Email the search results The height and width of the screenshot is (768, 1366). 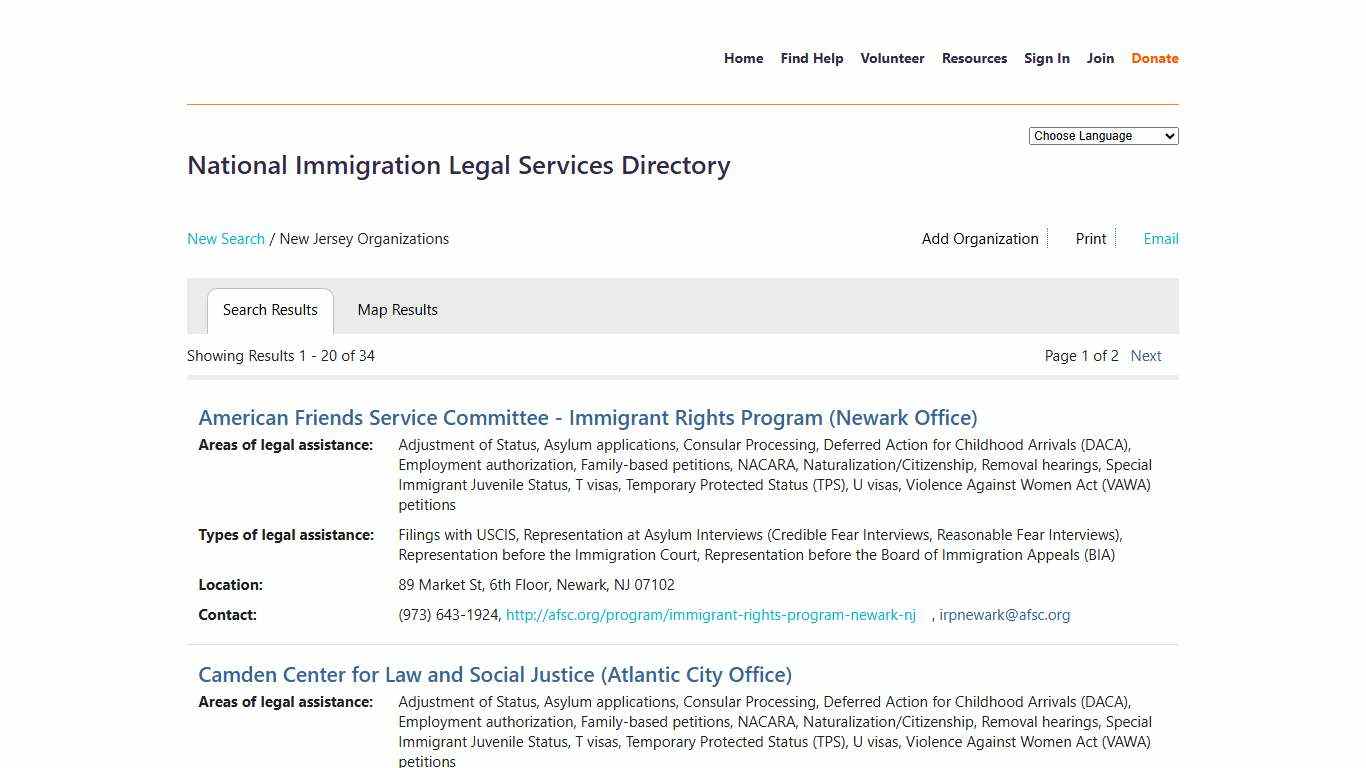[1160, 238]
